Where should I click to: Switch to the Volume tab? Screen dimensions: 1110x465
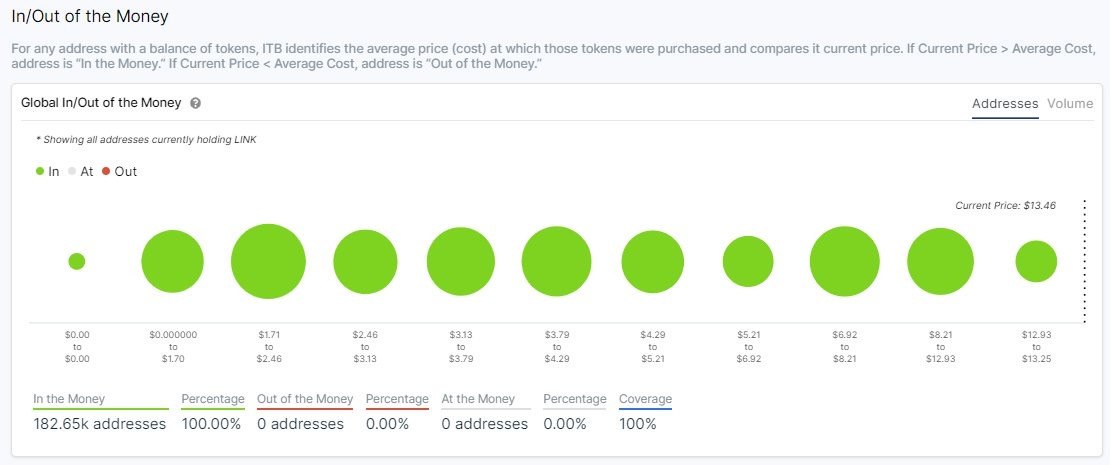pos(1070,103)
